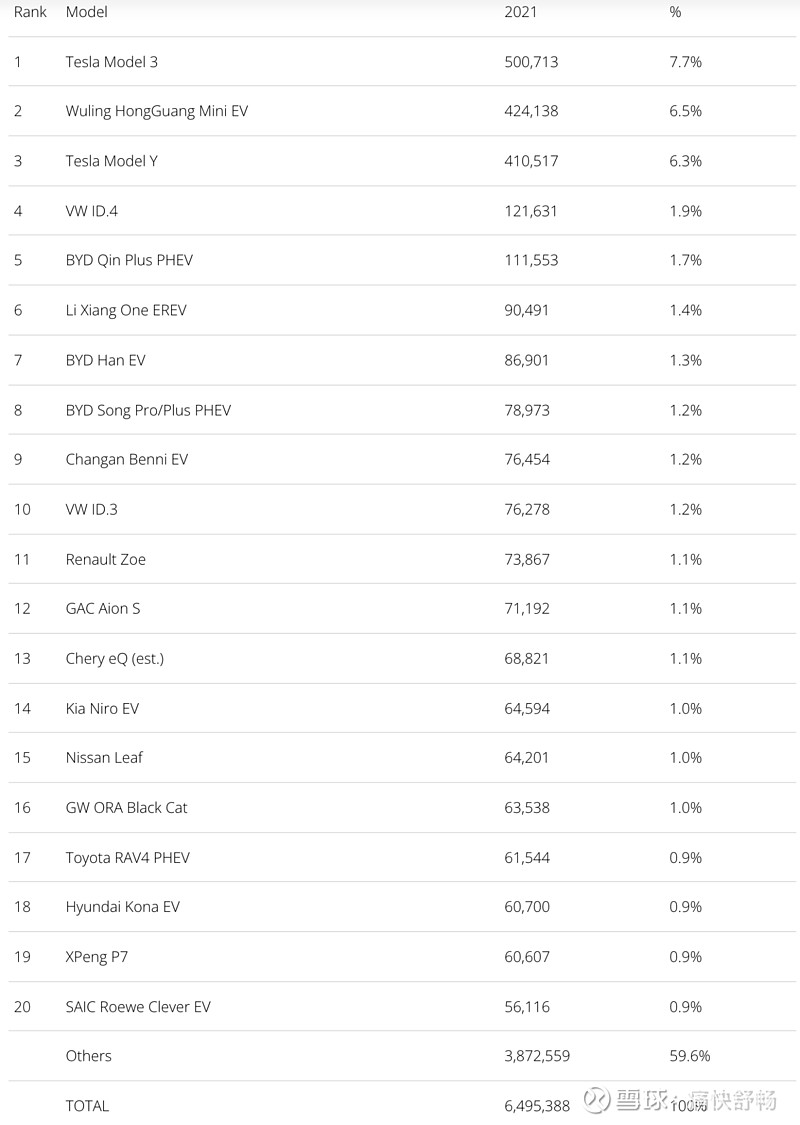Click the BYD Han EV model name
Viewport: 800px width, 1125px height.
105,360
